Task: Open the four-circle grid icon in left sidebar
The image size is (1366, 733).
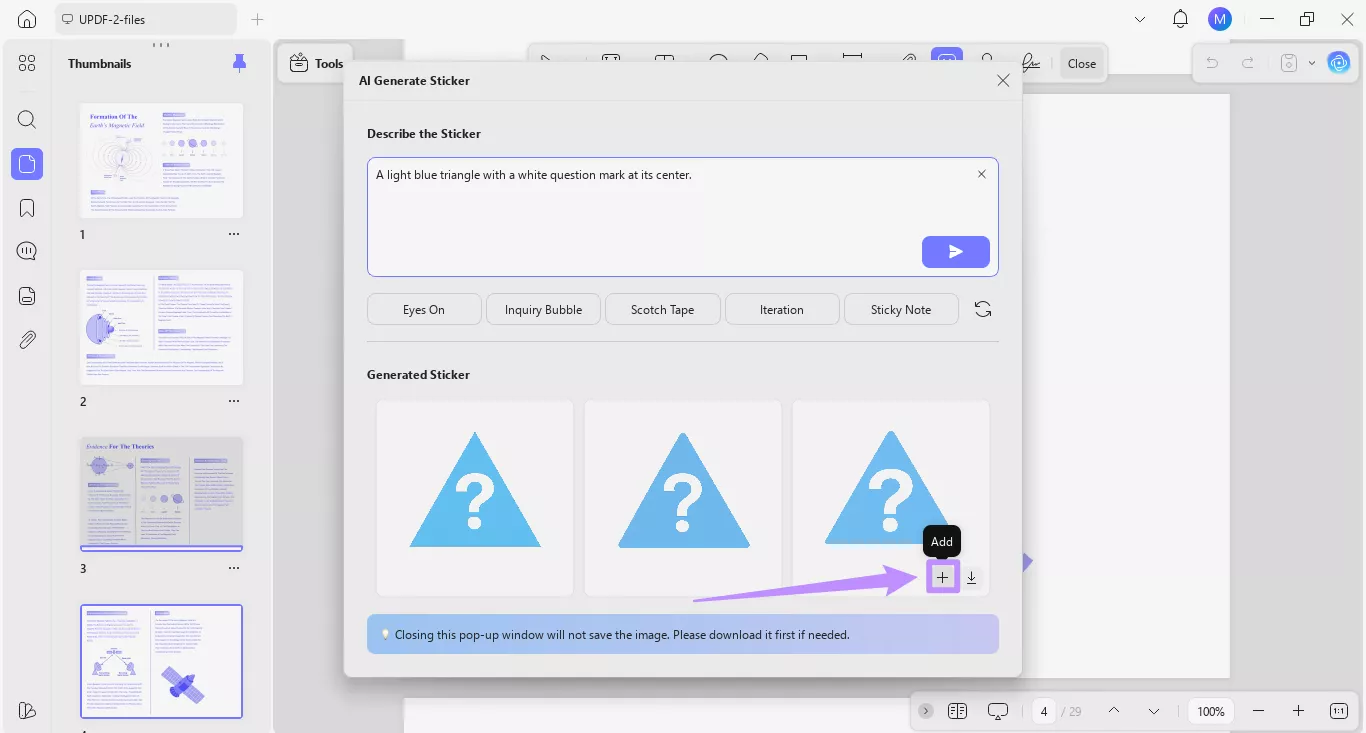Action: click(27, 63)
